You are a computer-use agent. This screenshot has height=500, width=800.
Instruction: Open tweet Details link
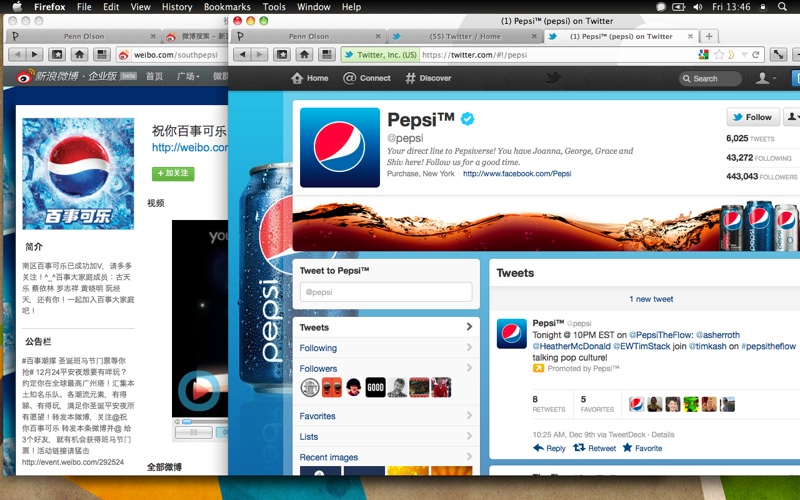pos(663,435)
